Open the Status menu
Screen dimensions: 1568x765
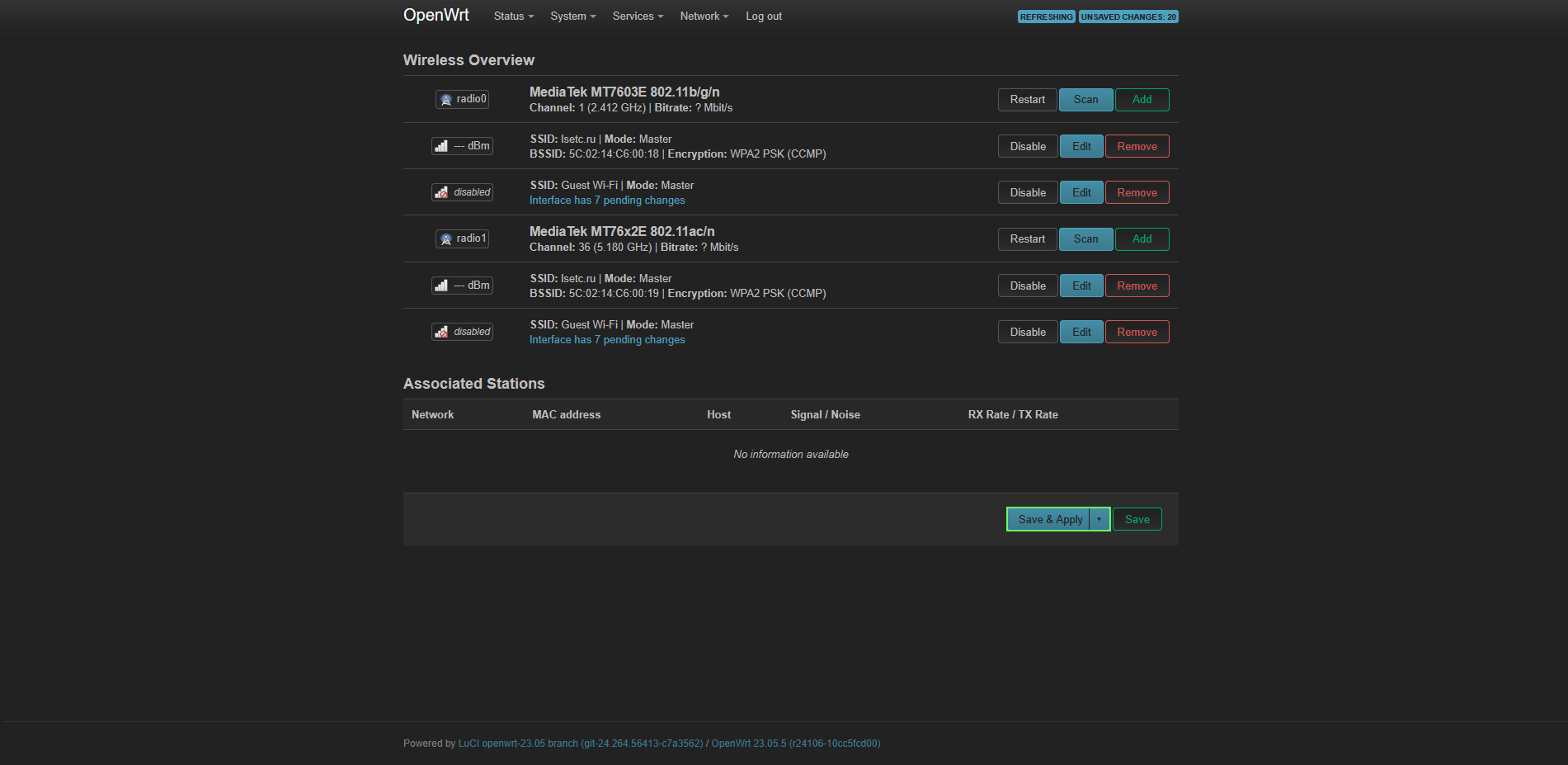514,17
